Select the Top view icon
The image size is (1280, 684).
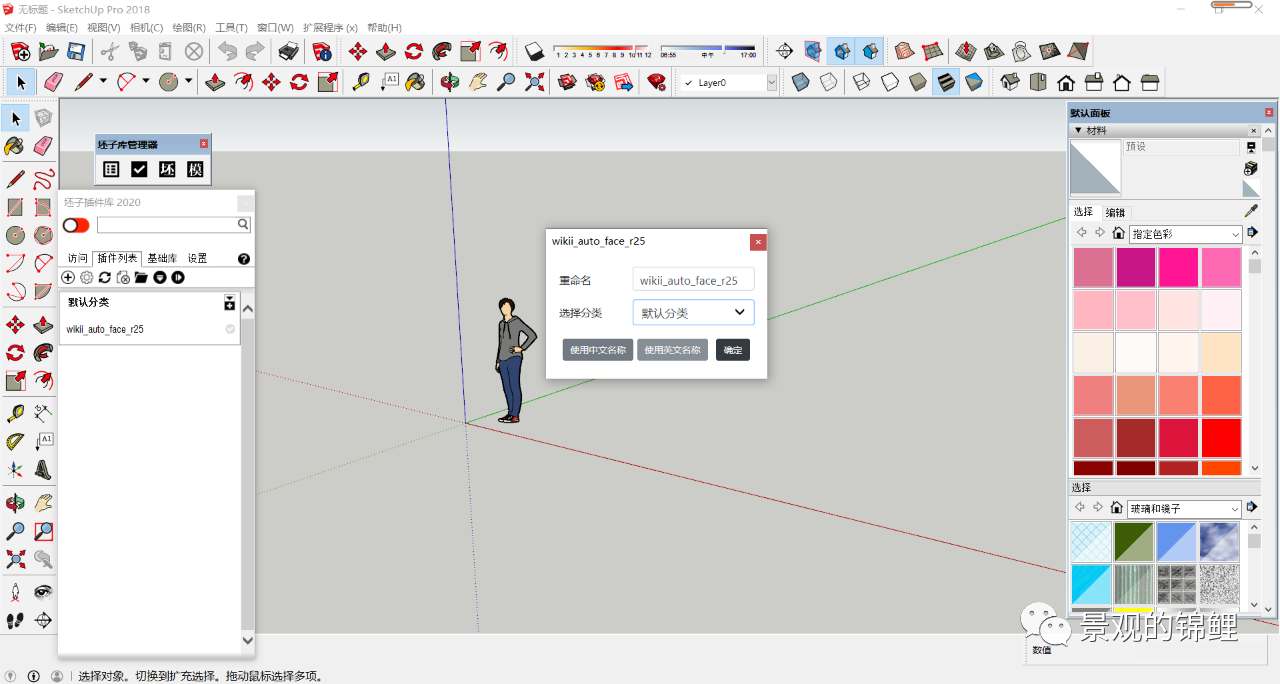(1038, 82)
